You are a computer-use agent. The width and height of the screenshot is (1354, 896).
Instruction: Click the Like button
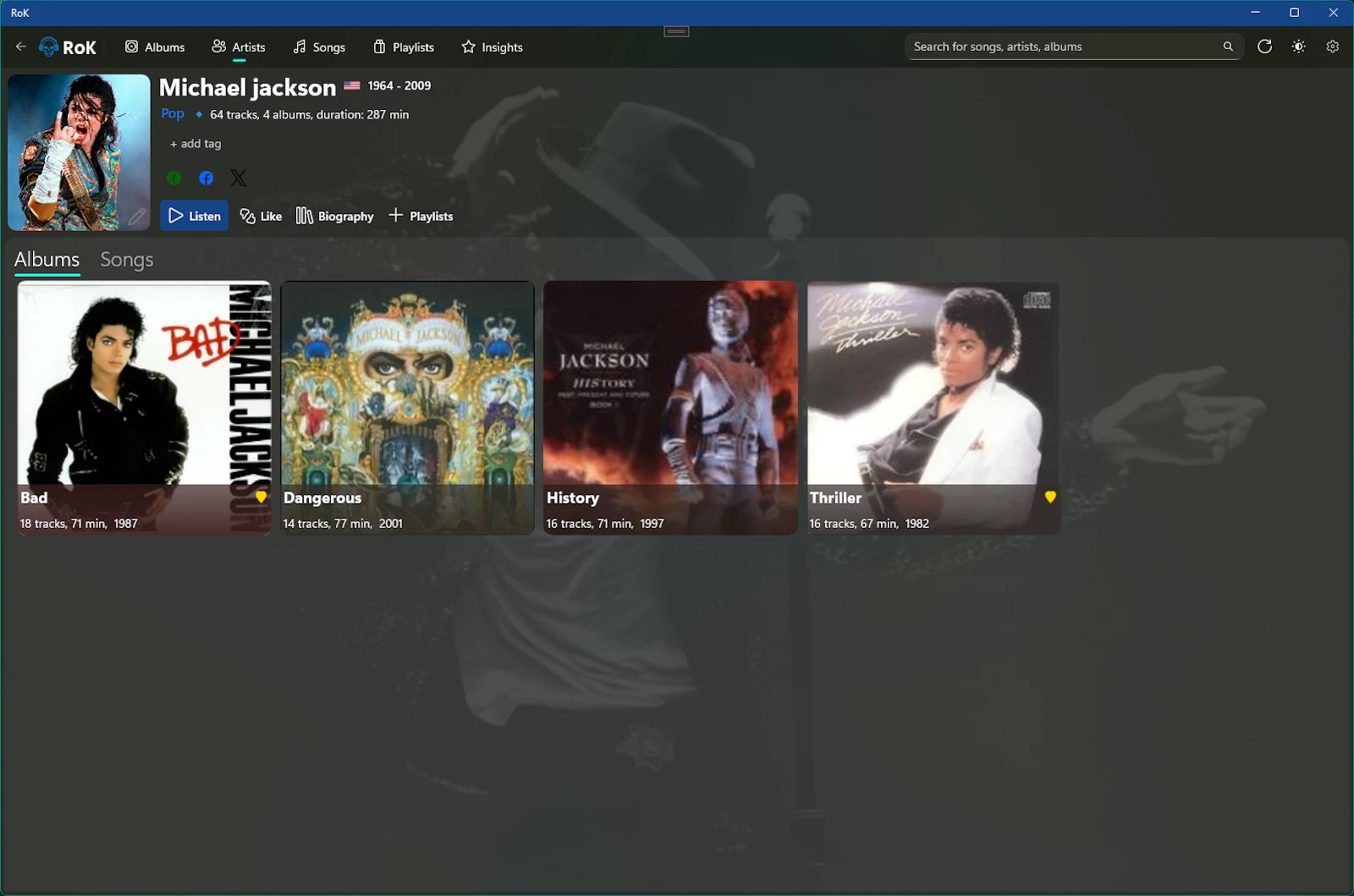[261, 216]
